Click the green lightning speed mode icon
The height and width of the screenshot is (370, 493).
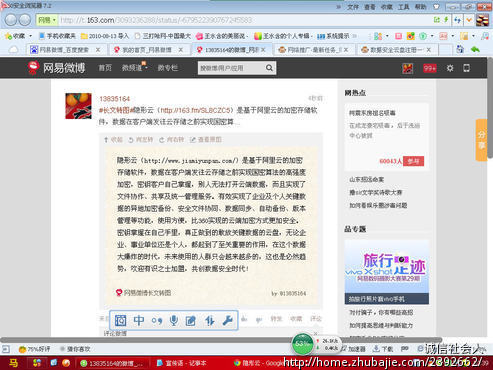pos(446,20)
